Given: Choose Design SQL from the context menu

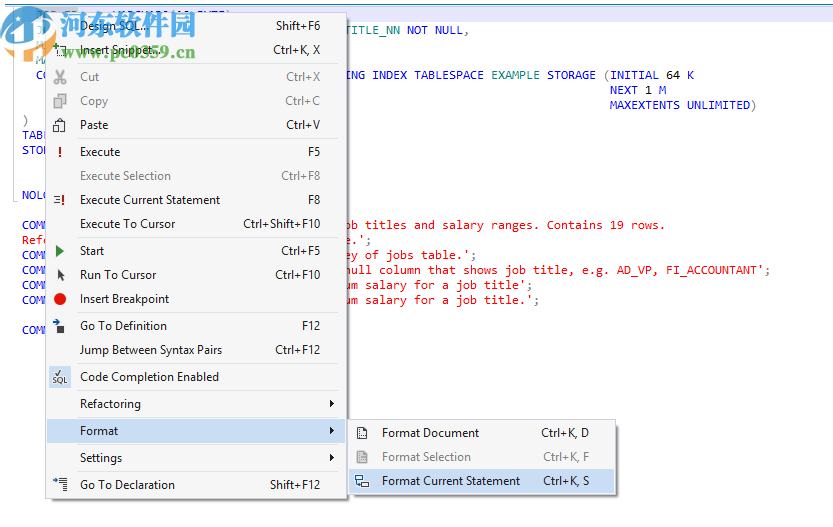Looking at the screenshot, I should 196,26.
